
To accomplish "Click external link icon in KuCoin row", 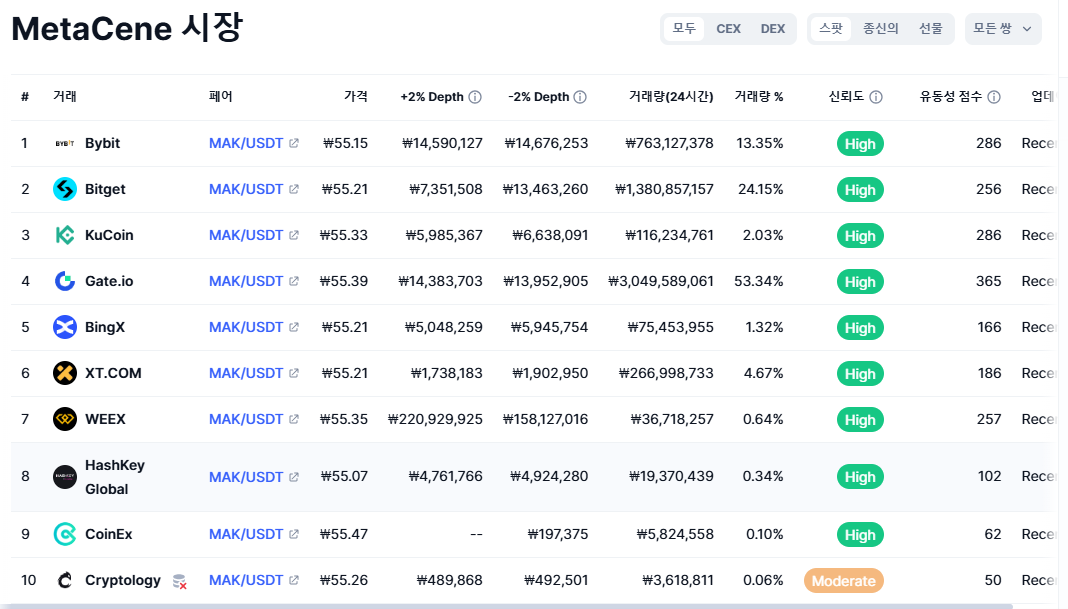I will coord(294,235).
